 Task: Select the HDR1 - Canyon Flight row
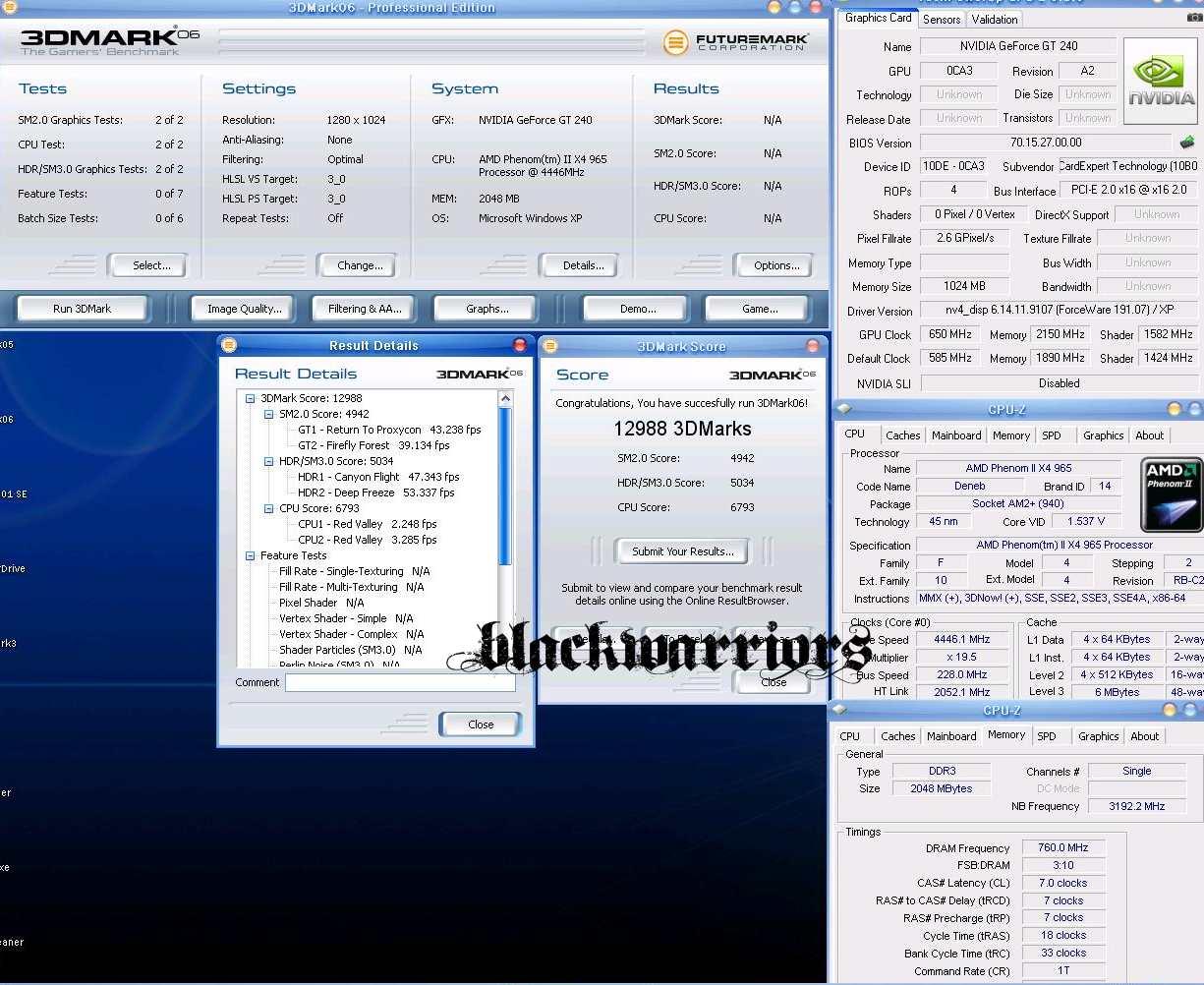(x=378, y=477)
